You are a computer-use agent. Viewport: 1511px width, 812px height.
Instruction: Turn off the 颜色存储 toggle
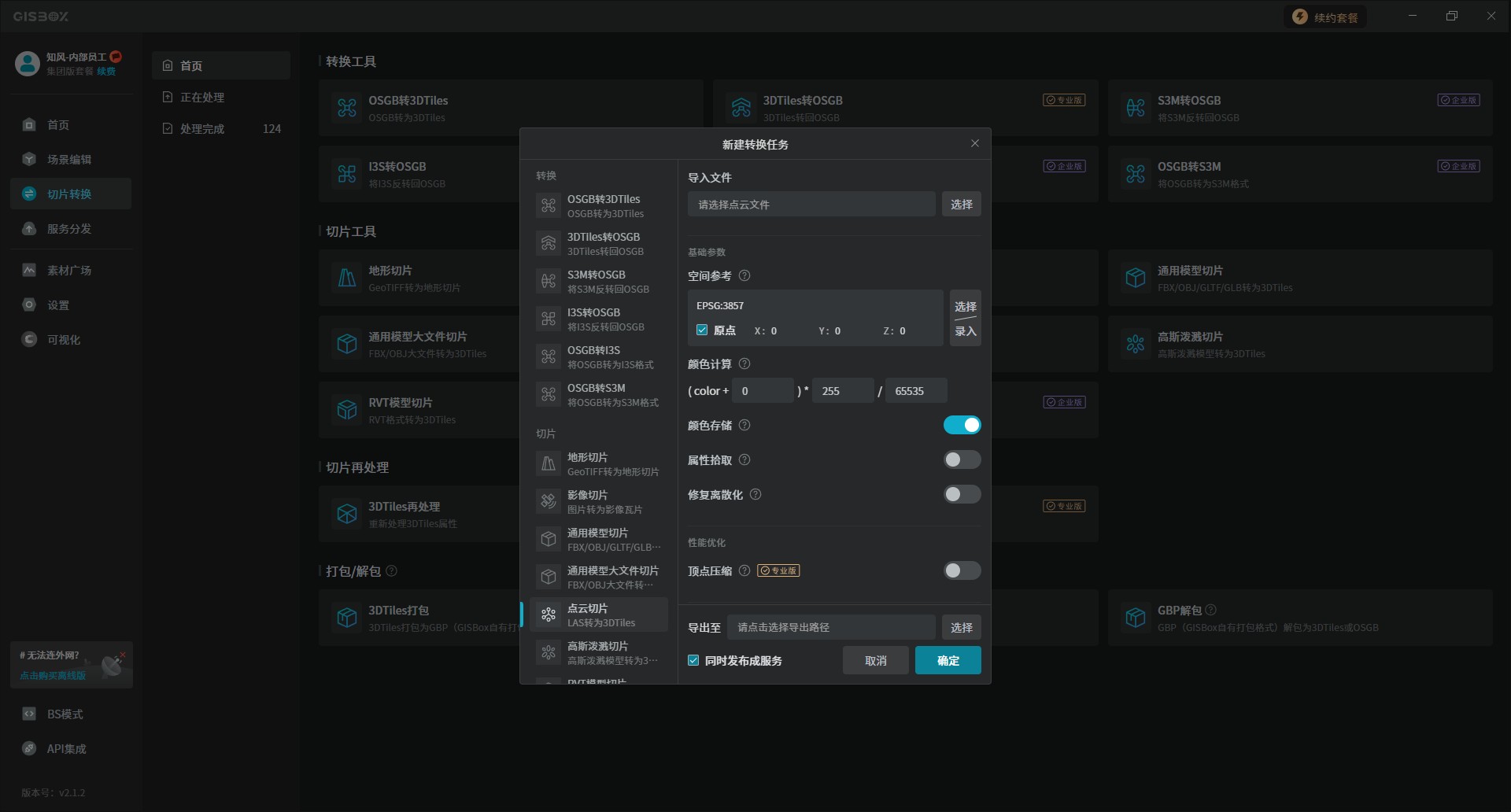[x=962, y=426]
